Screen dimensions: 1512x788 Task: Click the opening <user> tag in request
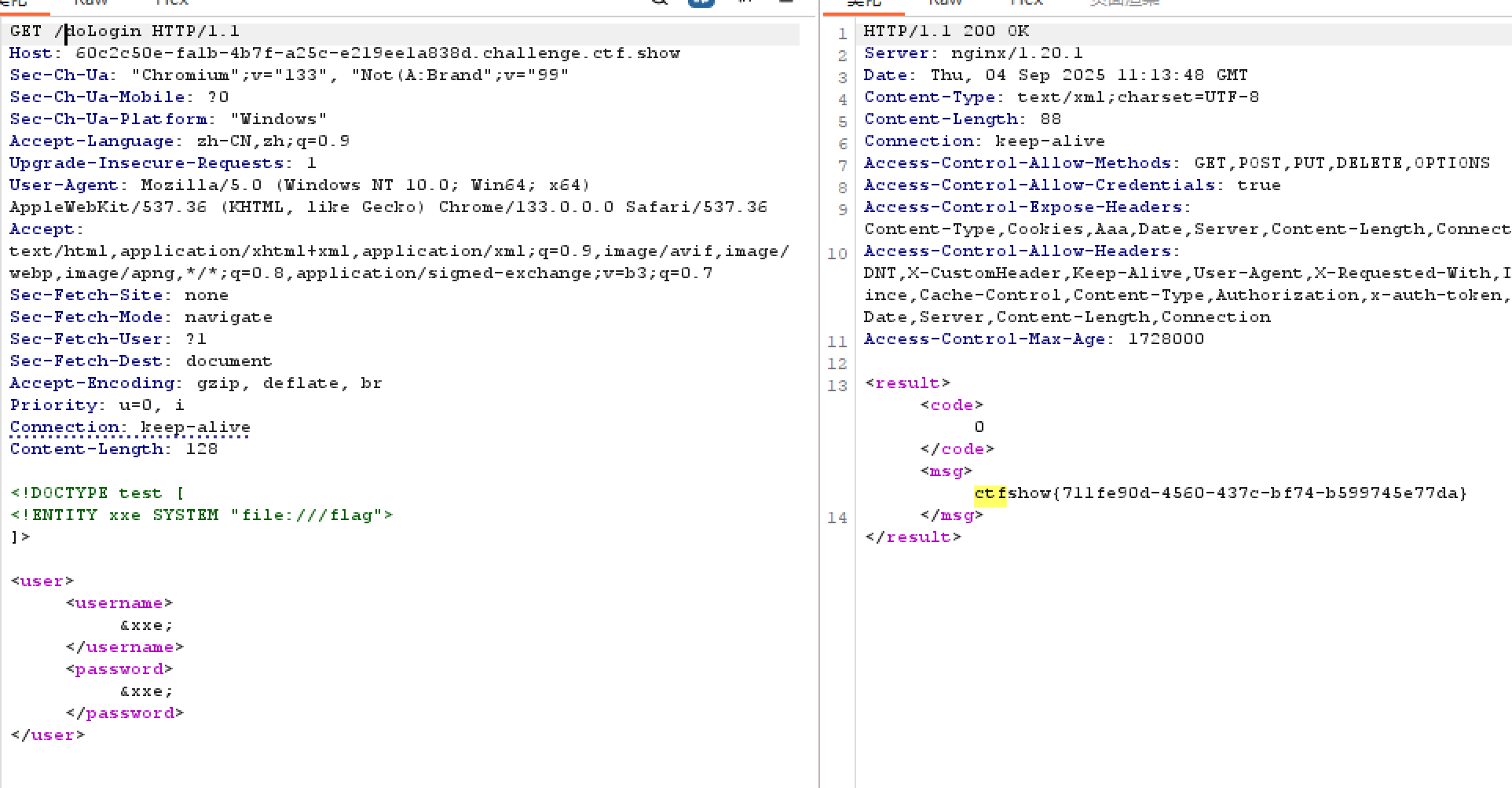coord(42,581)
